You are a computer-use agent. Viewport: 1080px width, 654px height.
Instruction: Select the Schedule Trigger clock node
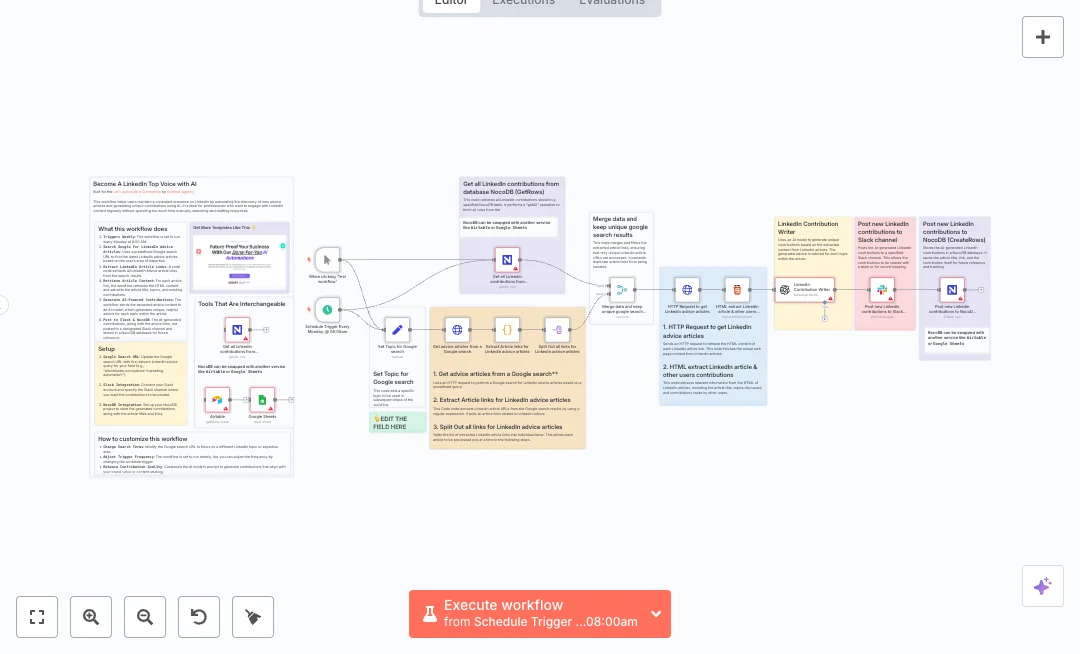point(327,310)
